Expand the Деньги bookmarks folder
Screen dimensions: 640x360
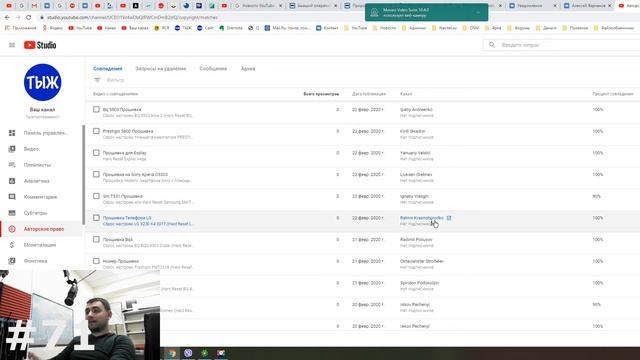(547, 28)
